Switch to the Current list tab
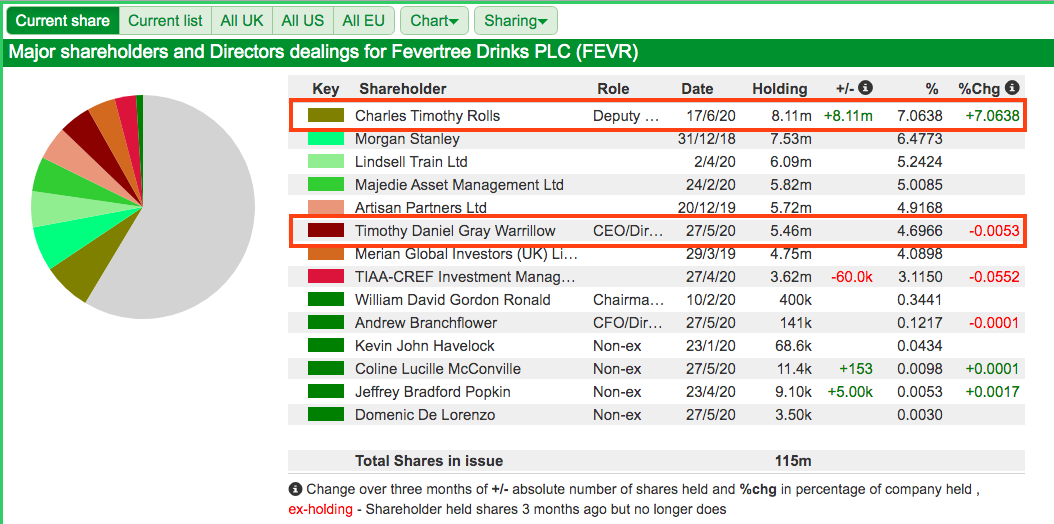Image resolution: width=1054 pixels, height=524 pixels. [165, 21]
